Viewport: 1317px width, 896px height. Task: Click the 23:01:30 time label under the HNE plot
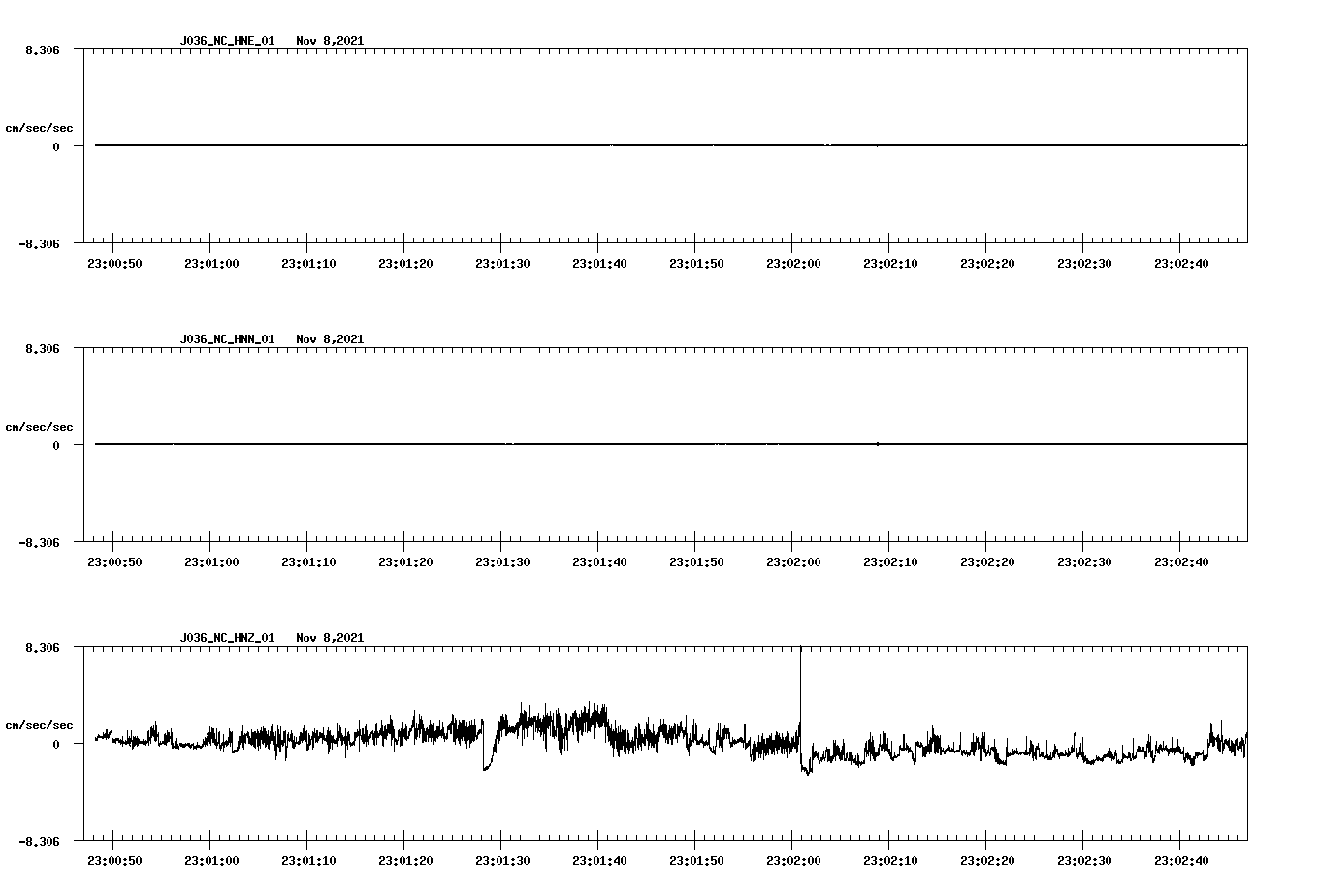[502, 264]
